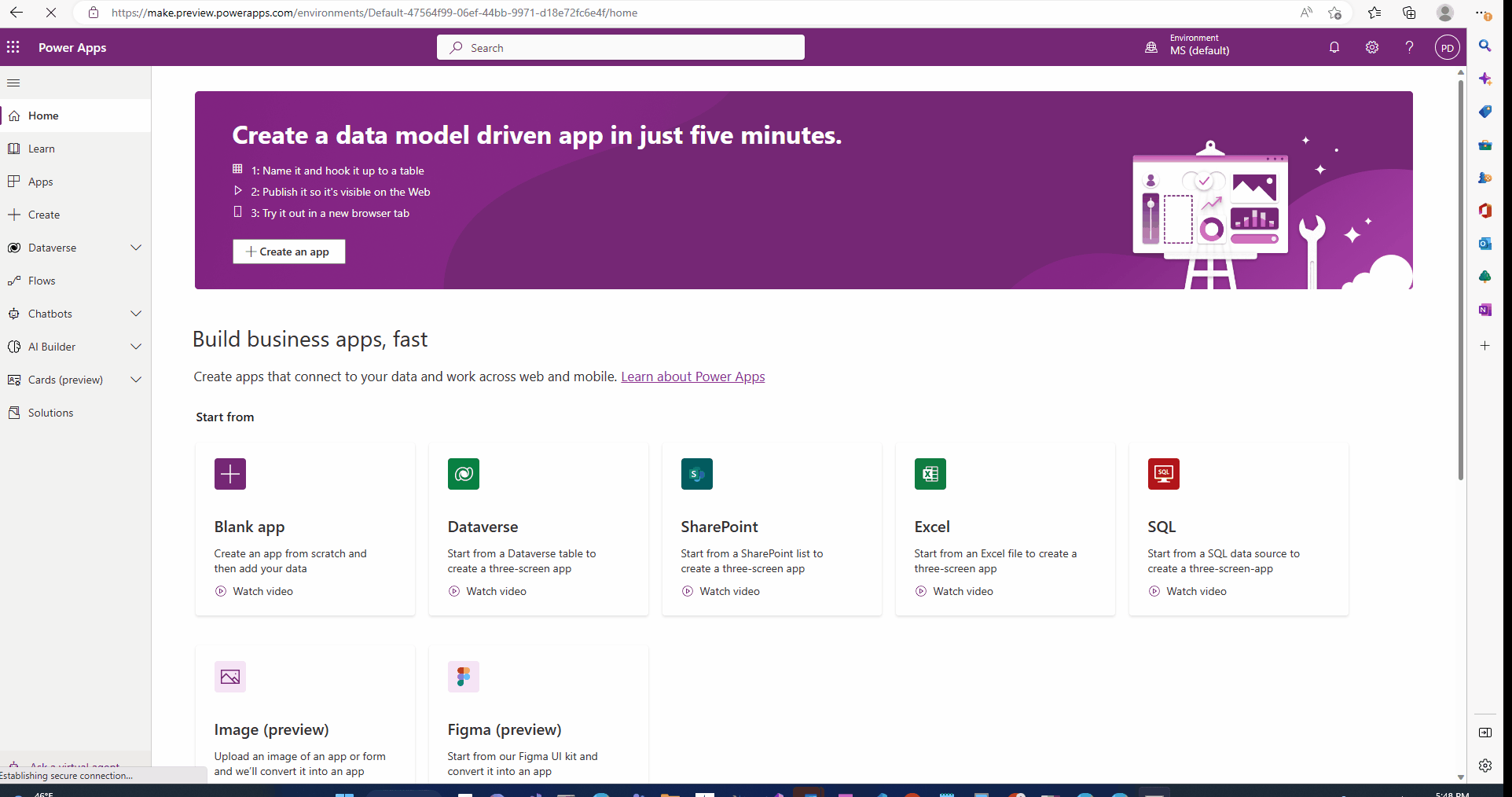1512x797 pixels.
Task: Select the Blank app plus tile icon
Action: click(x=229, y=474)
